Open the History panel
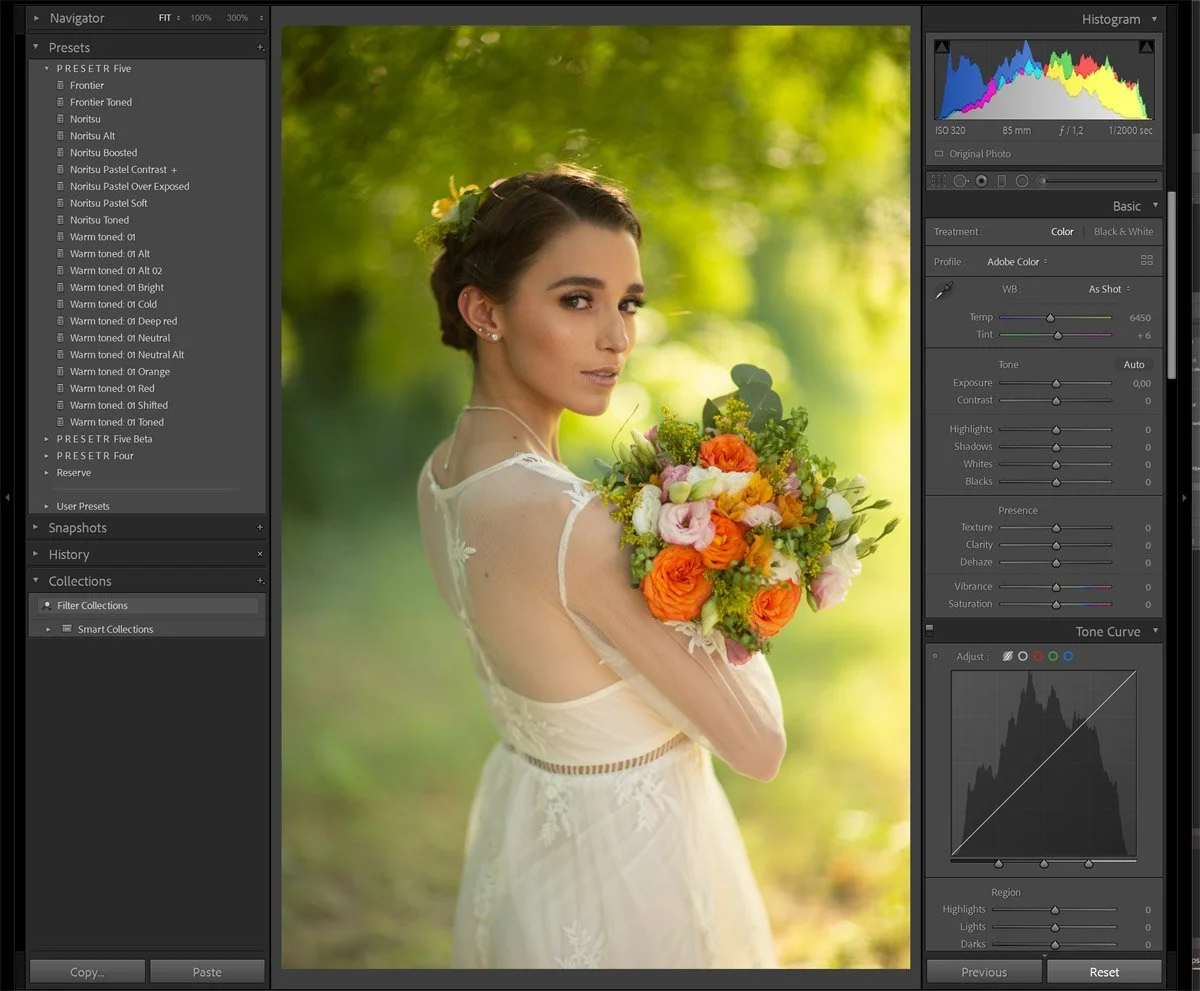 pyautogui.click(x=68, y=554)
